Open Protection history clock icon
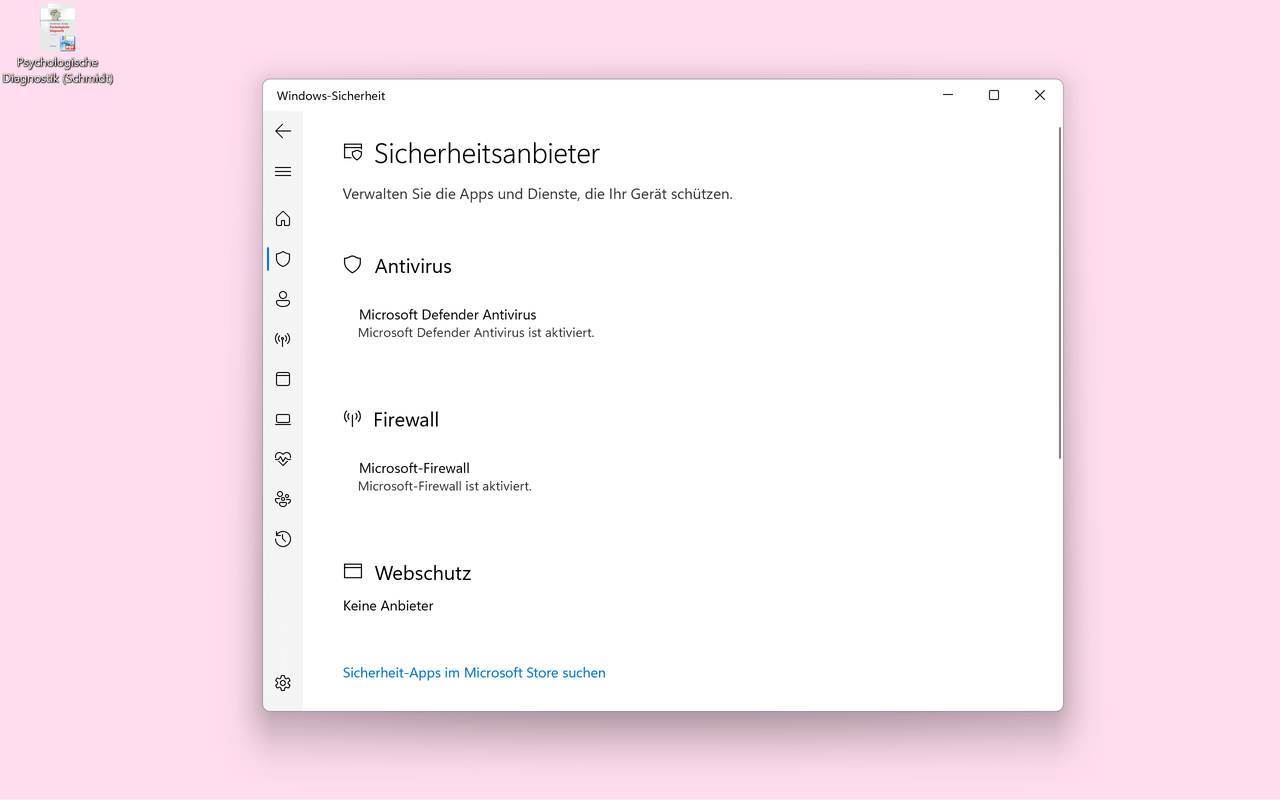This screenshot has width=1280, height=800. pyautogui.click(x=283, y=539)
